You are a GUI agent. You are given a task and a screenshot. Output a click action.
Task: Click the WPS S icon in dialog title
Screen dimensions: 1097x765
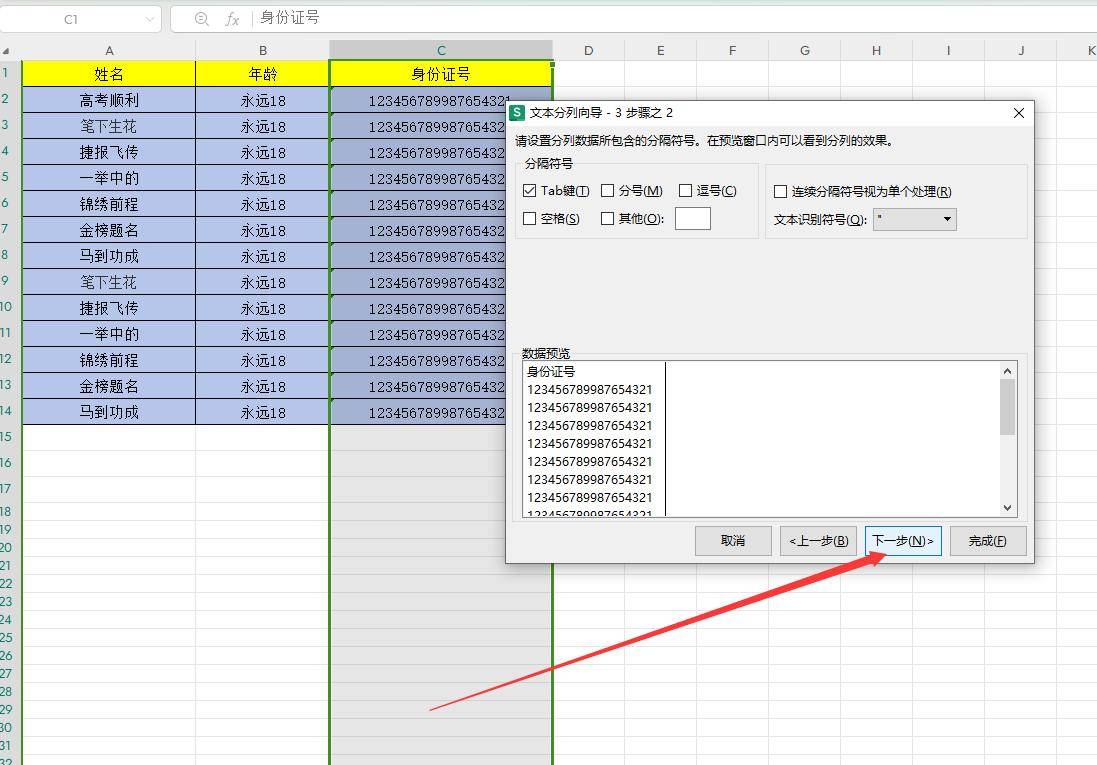(x=517, y=113)
